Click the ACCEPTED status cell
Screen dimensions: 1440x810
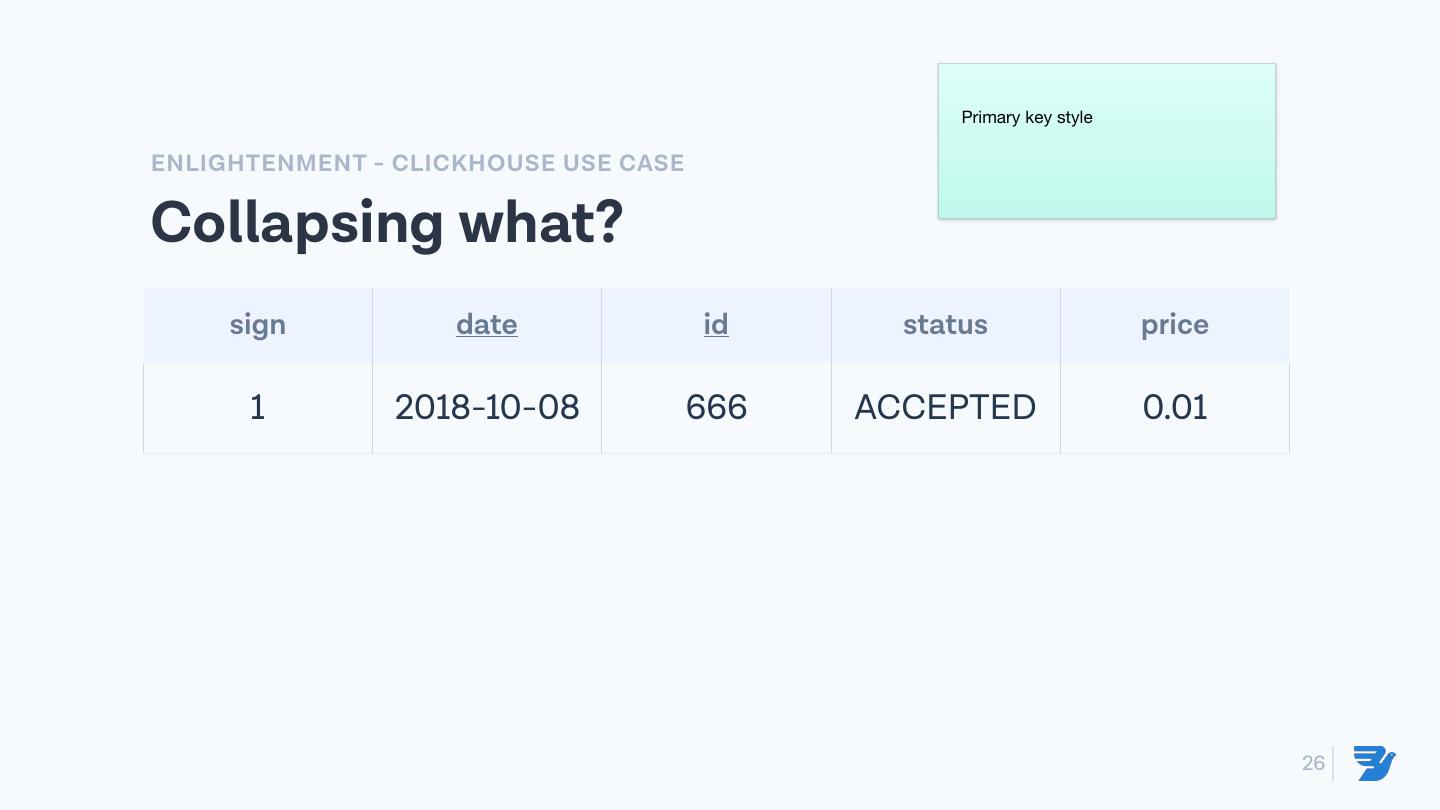point(945,407)
